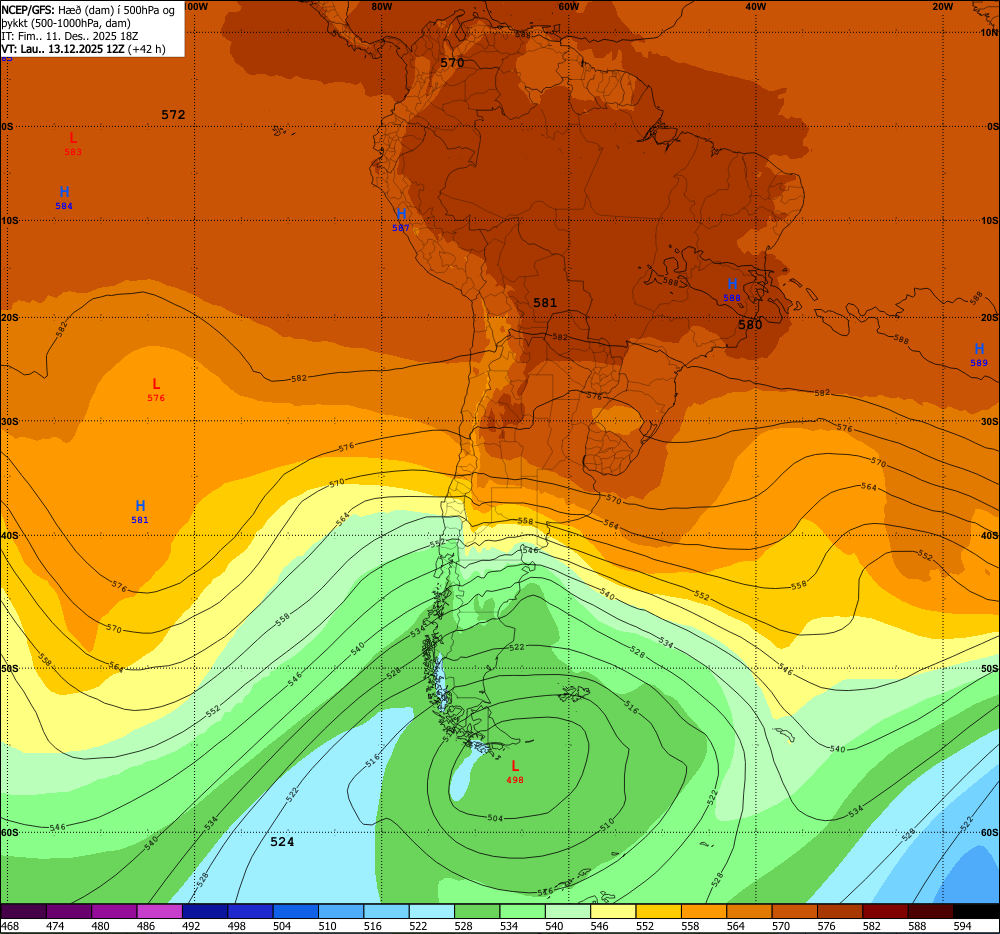Click the right-side 40S latitude label
The height and width of the screenshot is (934, 1000).
tap(990, 536)
